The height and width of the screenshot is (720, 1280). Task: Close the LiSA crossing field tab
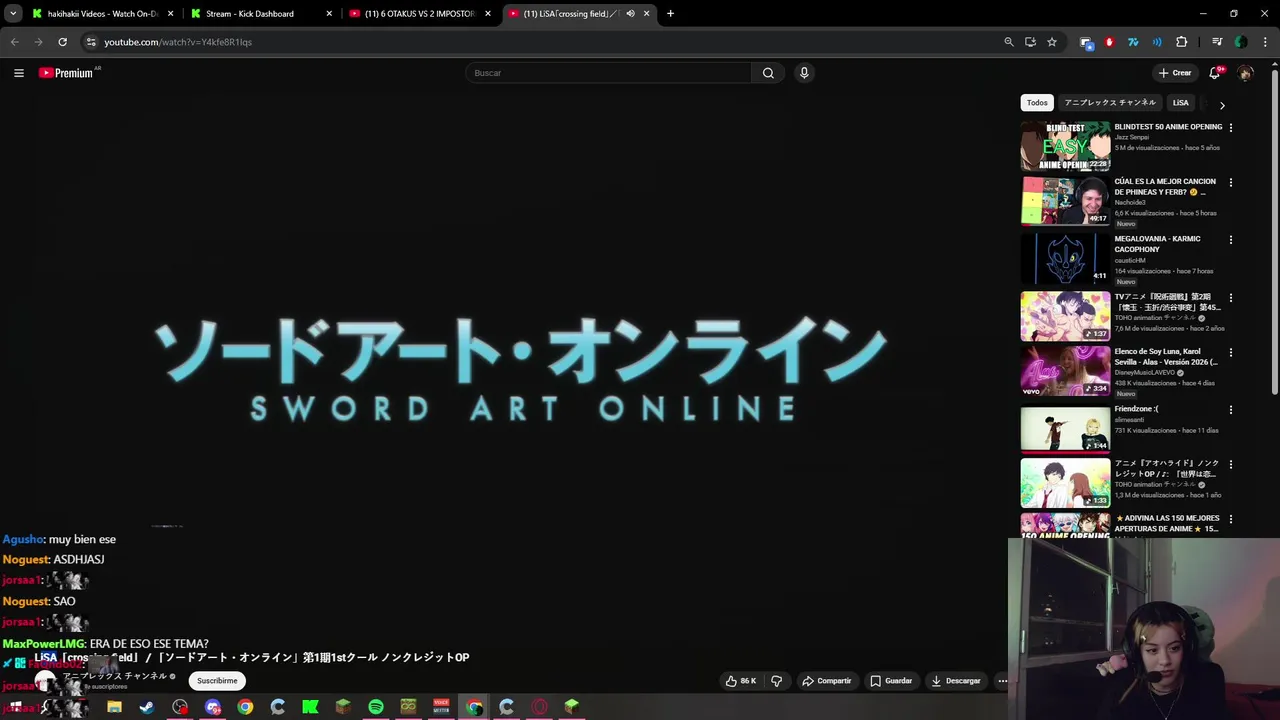coord(646,14)
